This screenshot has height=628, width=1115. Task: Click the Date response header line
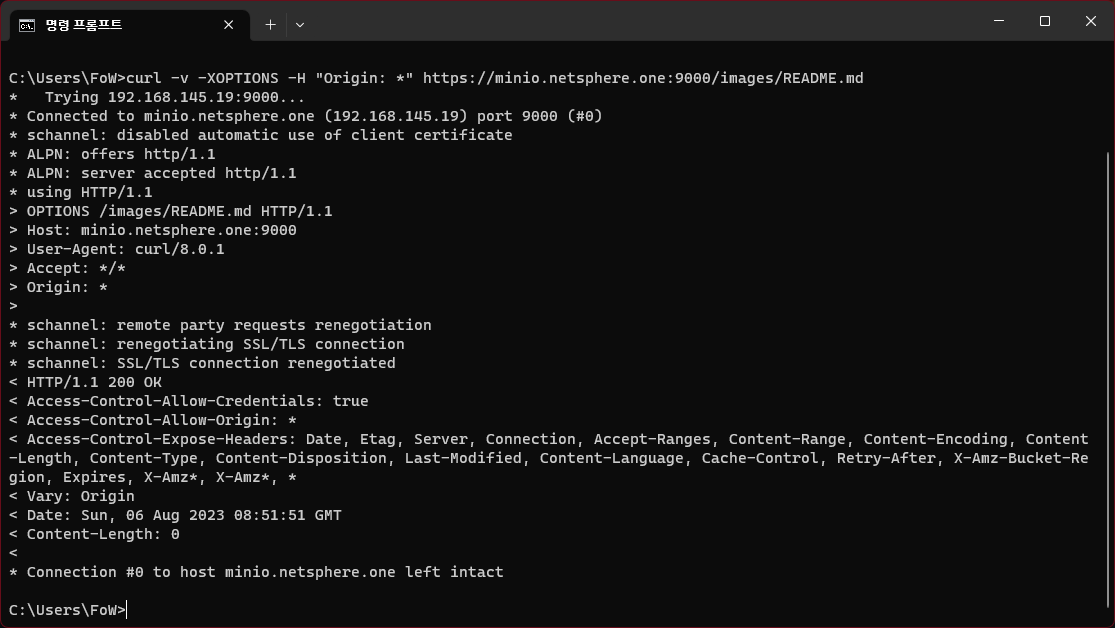coord(175,515)
